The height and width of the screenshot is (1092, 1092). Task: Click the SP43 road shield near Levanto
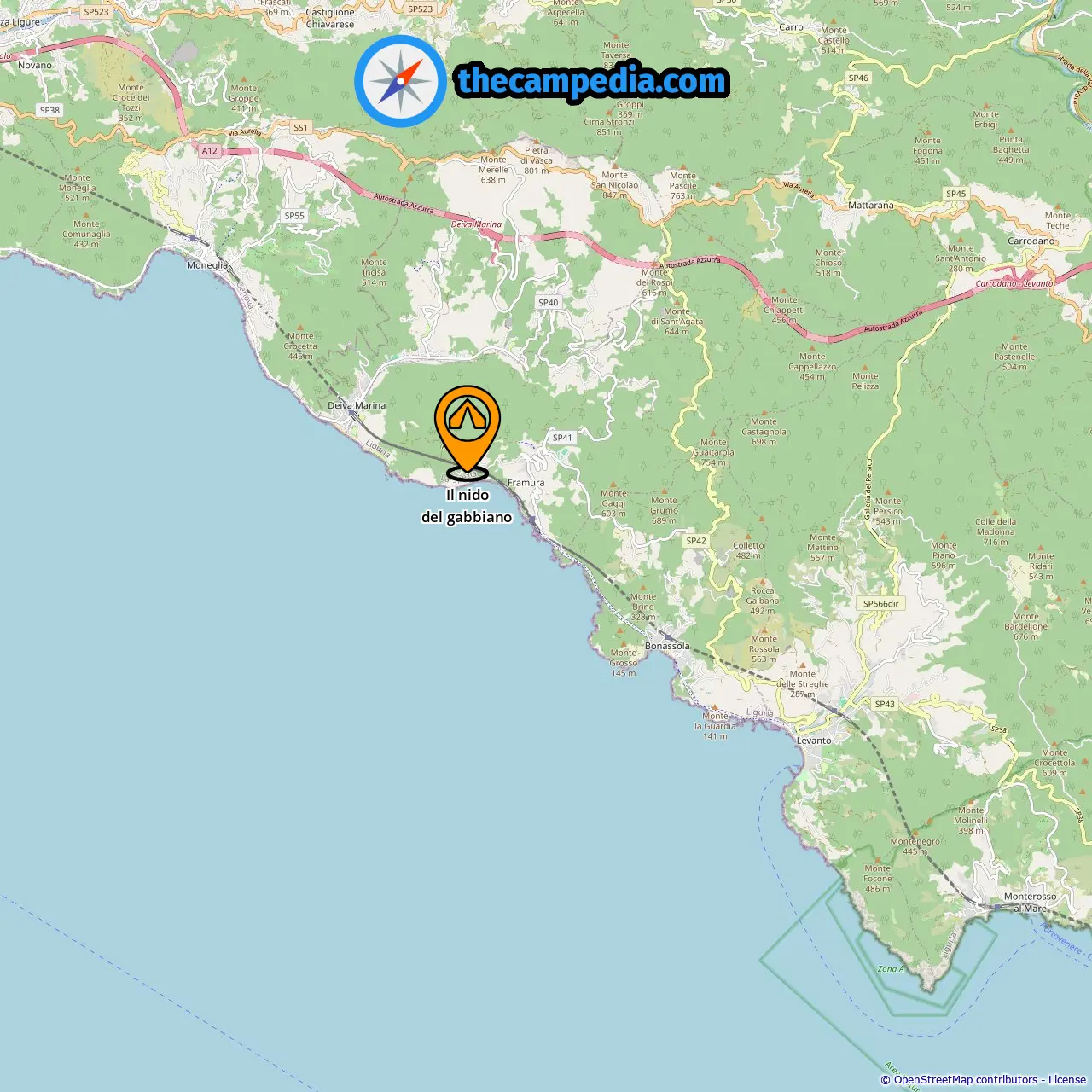(885, 705)
